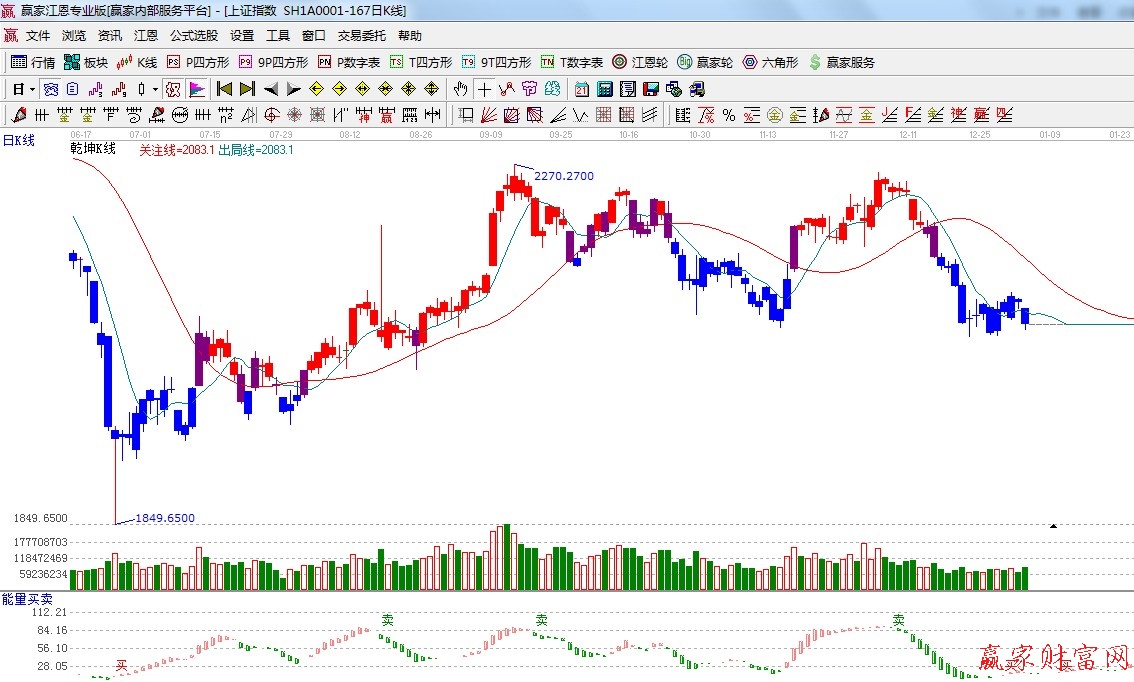1134x682 pixels.
Task: Expand the 日 period dropdown arrow
Action: 32,89
